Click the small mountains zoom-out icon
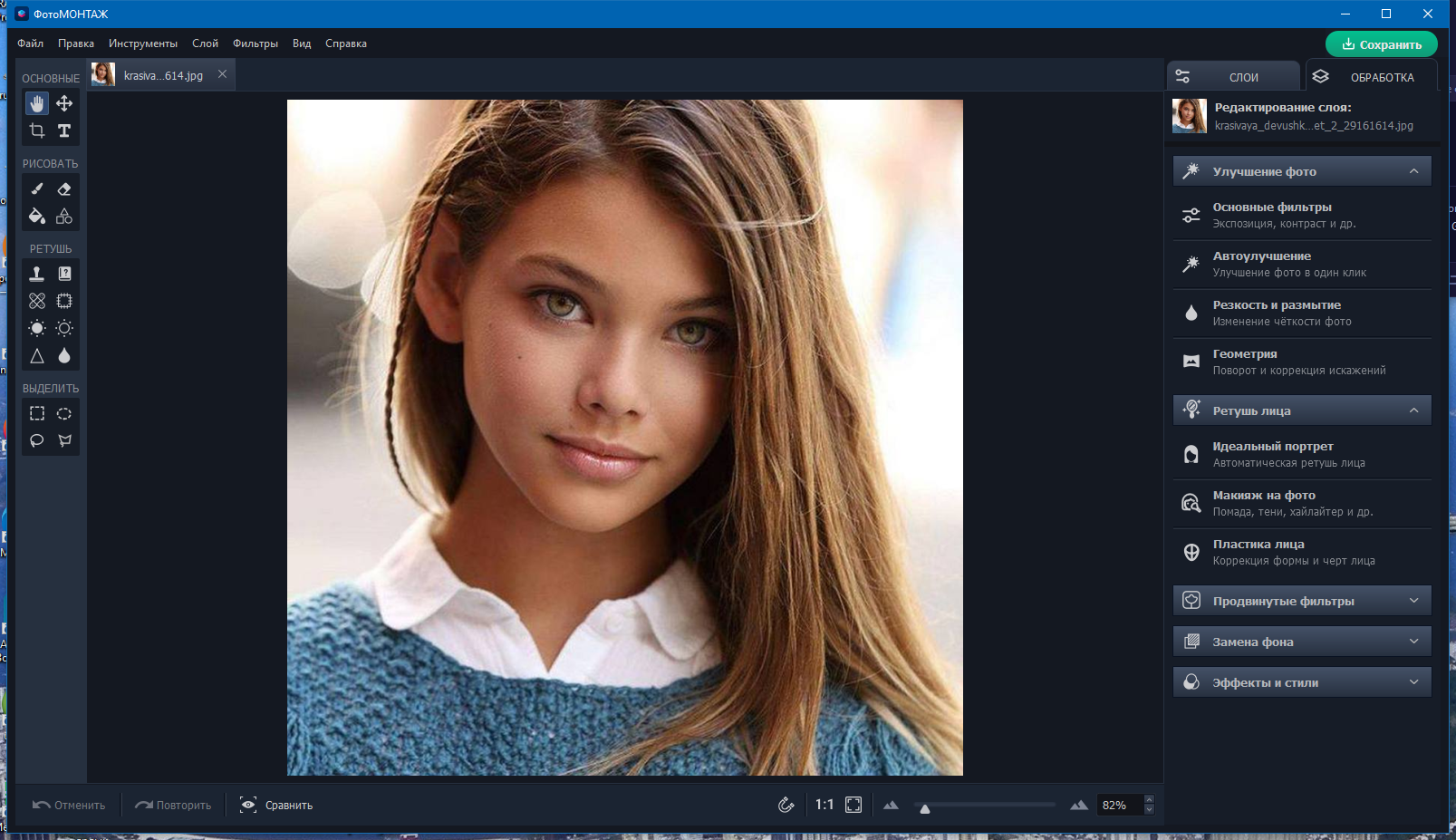 tap(891, 805)
